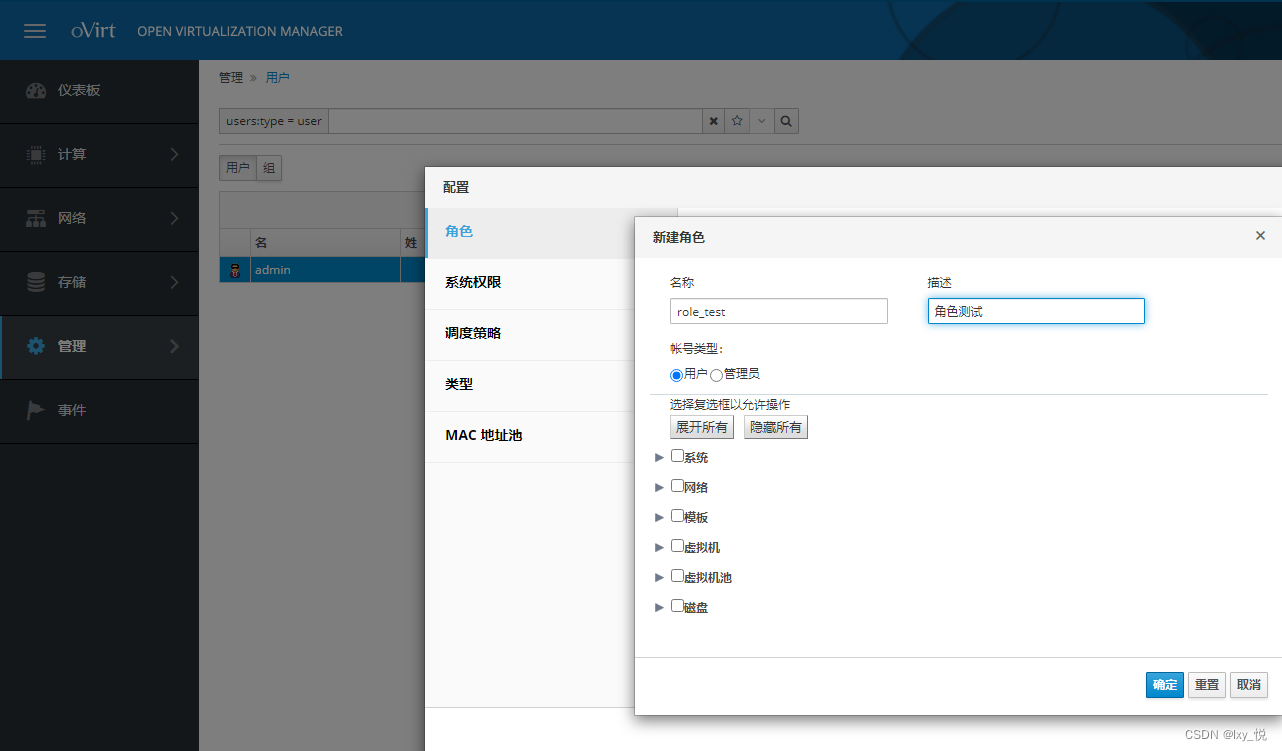The width and height of the screenshot is (1282, 751).
Task: Open the search bar dropdown arrow
Action: tap(761, 120)
